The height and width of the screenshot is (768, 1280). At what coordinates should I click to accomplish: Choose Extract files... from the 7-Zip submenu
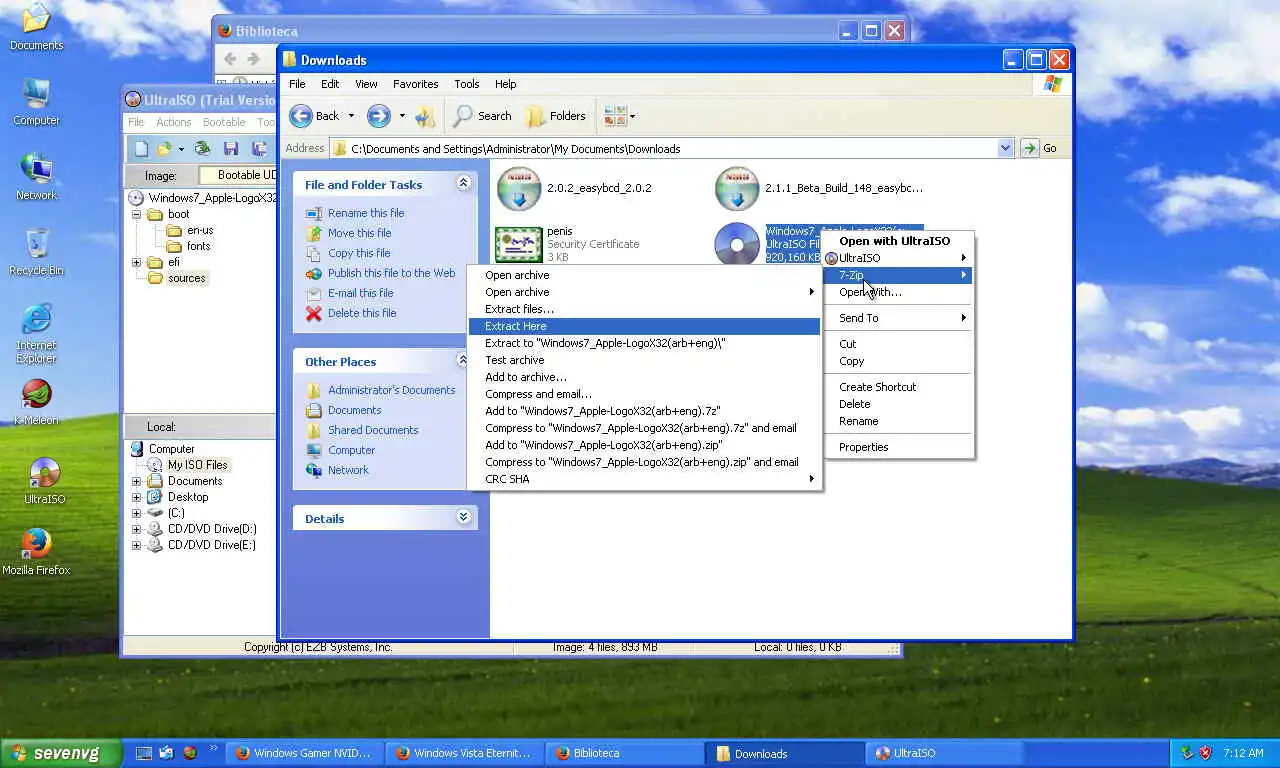[644, 309]
